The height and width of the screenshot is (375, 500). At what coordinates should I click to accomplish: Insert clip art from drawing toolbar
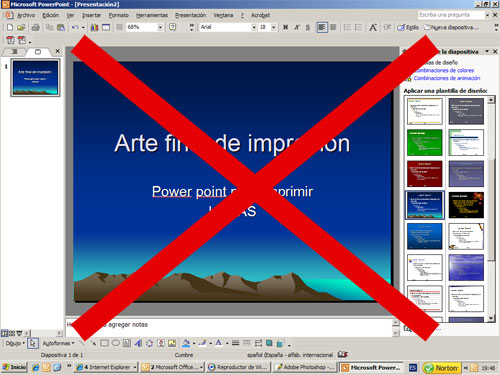(161, 343)
